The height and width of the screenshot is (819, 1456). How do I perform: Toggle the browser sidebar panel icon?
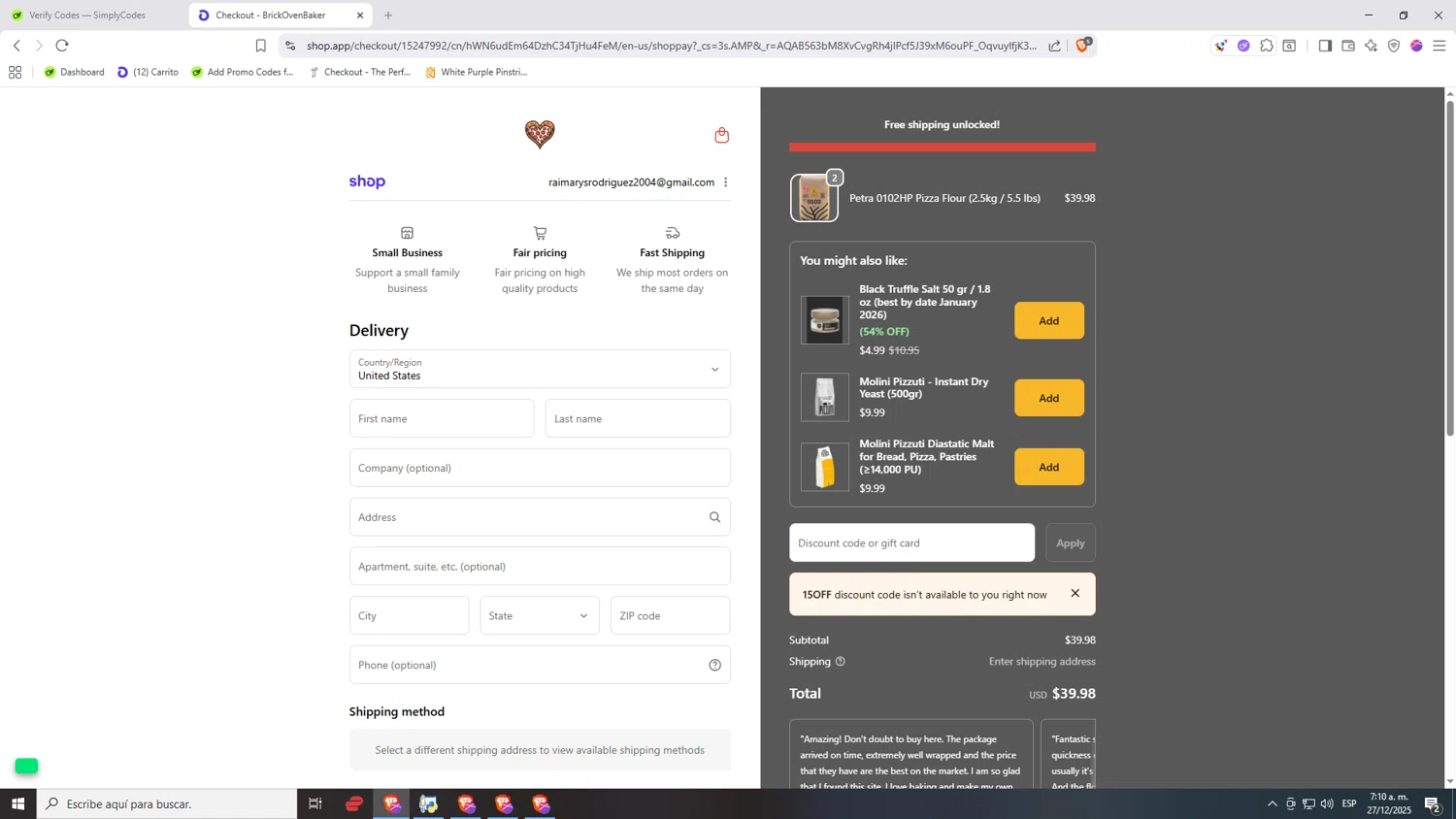pos(1325,46)
